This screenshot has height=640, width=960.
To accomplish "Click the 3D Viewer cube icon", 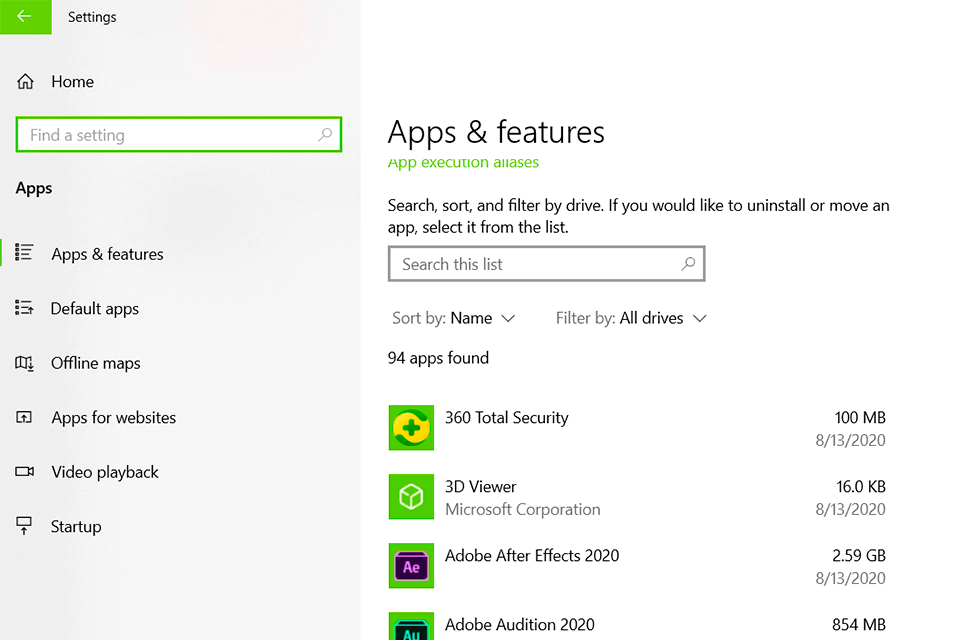I will click(x=411, y=497).
